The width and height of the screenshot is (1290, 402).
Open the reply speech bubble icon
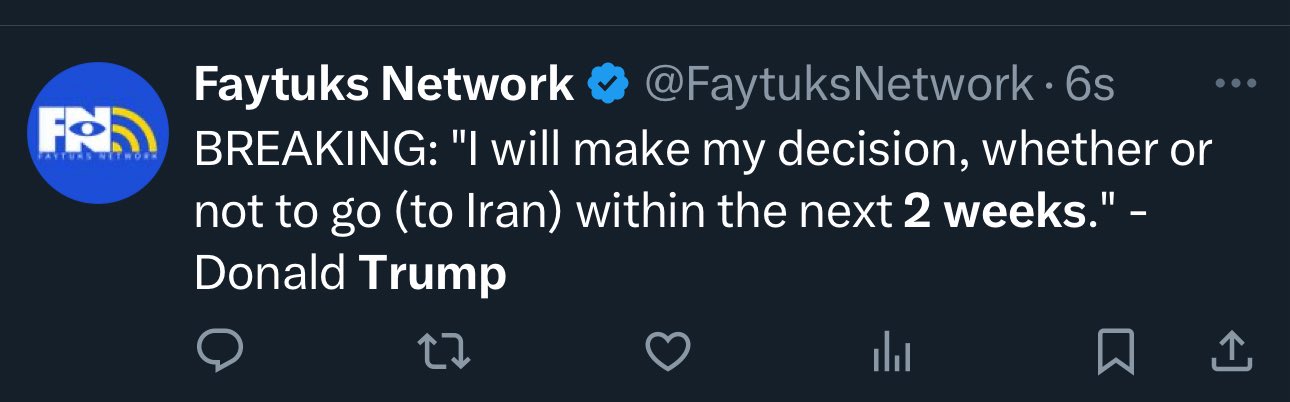[218, 352]
